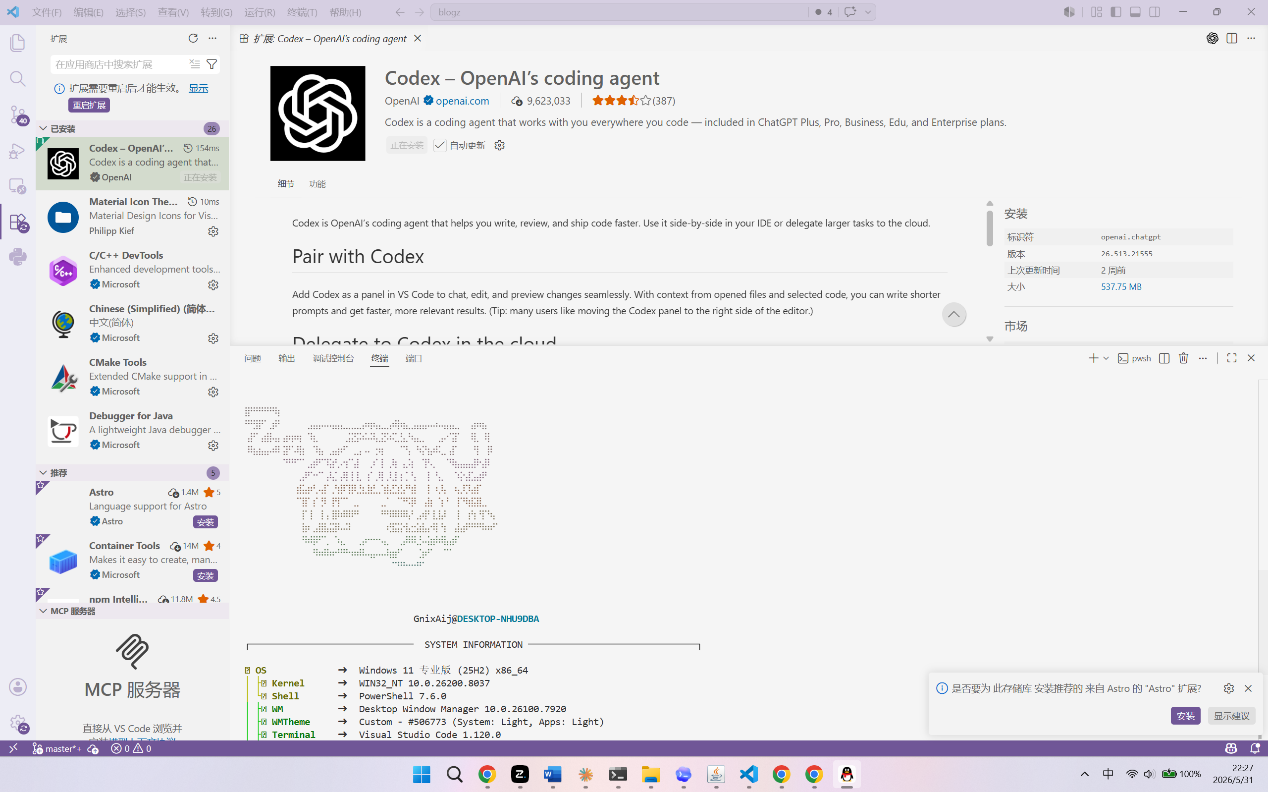Screen dimensions: 1268x792
Task: Open the openai.com publisher link
Action: click(x=462, y=101)
